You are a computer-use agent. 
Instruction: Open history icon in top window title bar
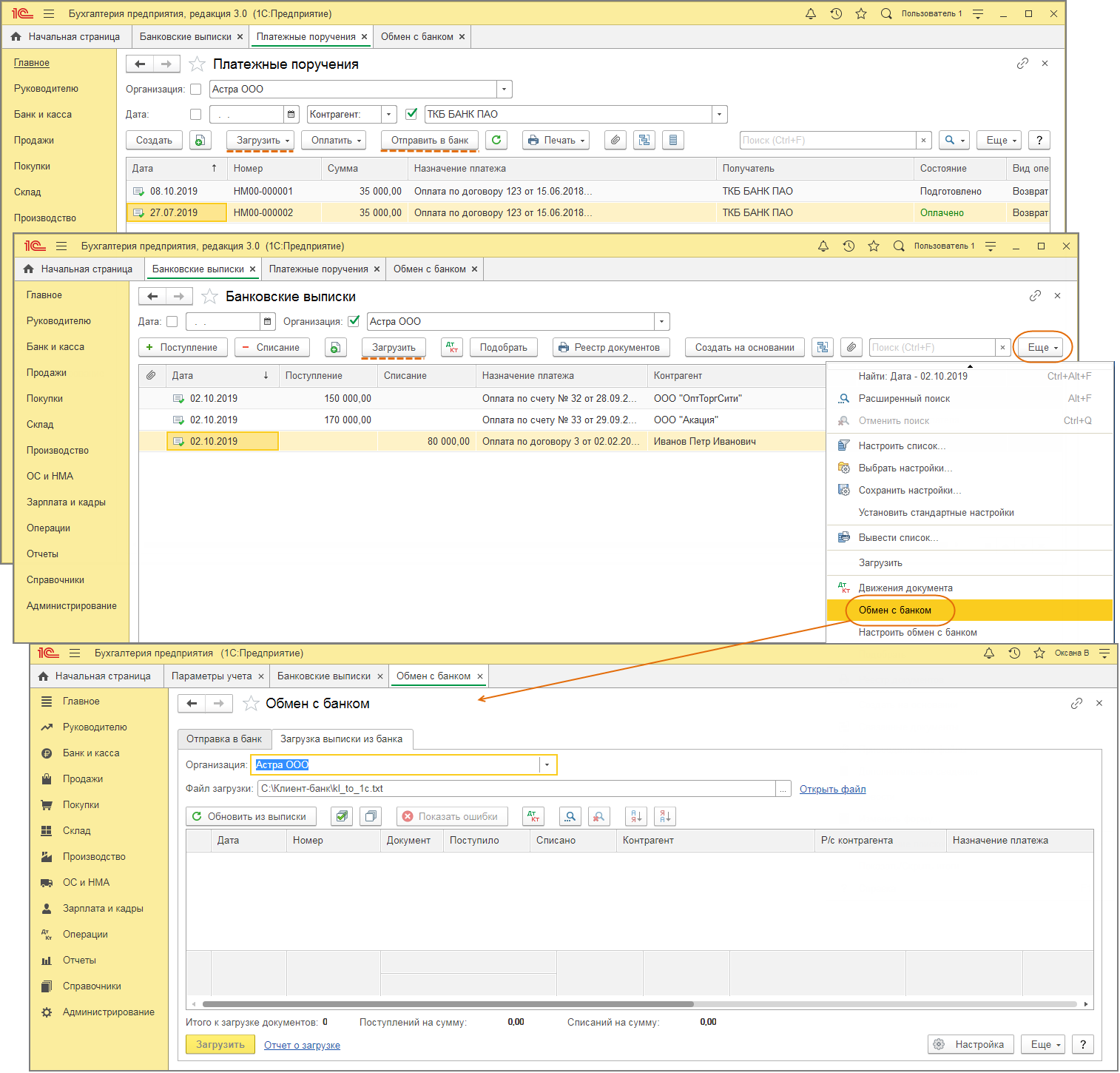point(836,13)
